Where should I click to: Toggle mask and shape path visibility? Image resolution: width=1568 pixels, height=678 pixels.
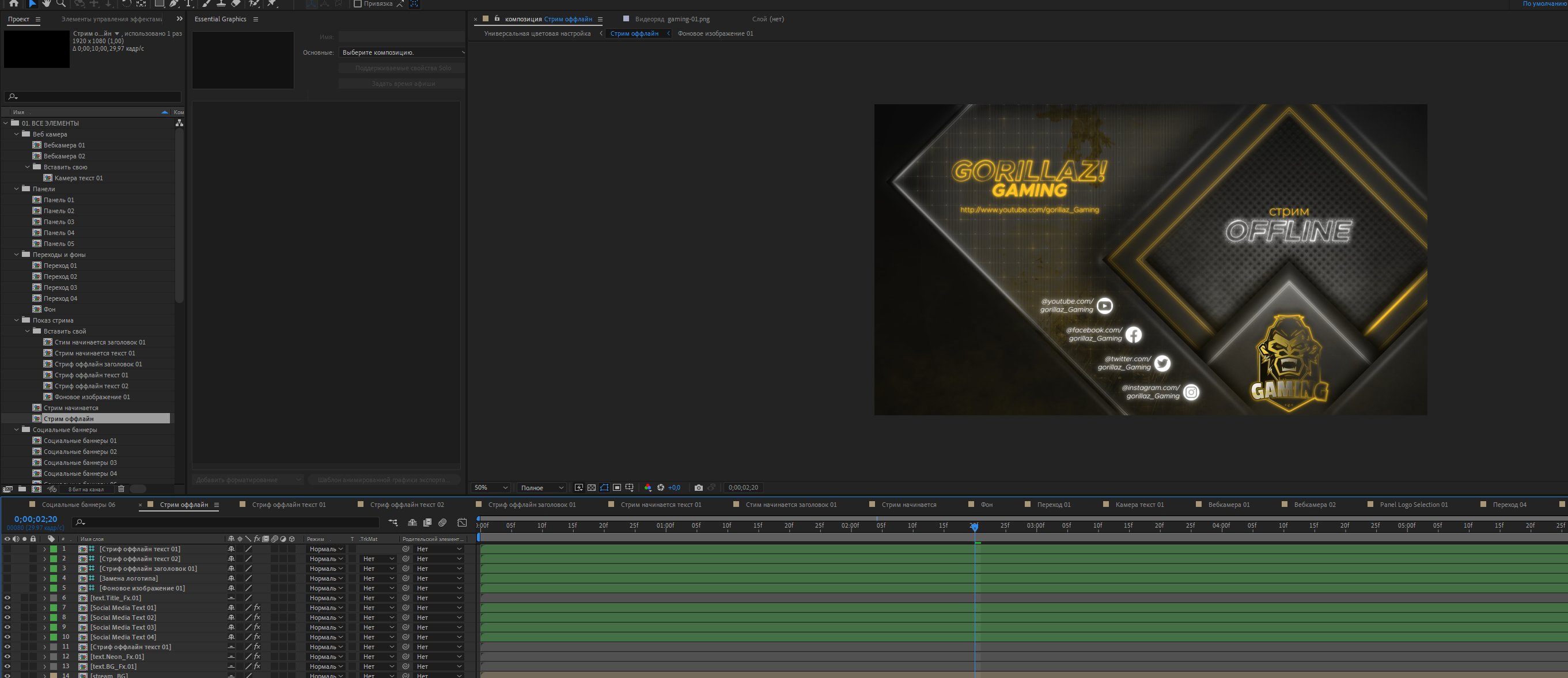604,487
